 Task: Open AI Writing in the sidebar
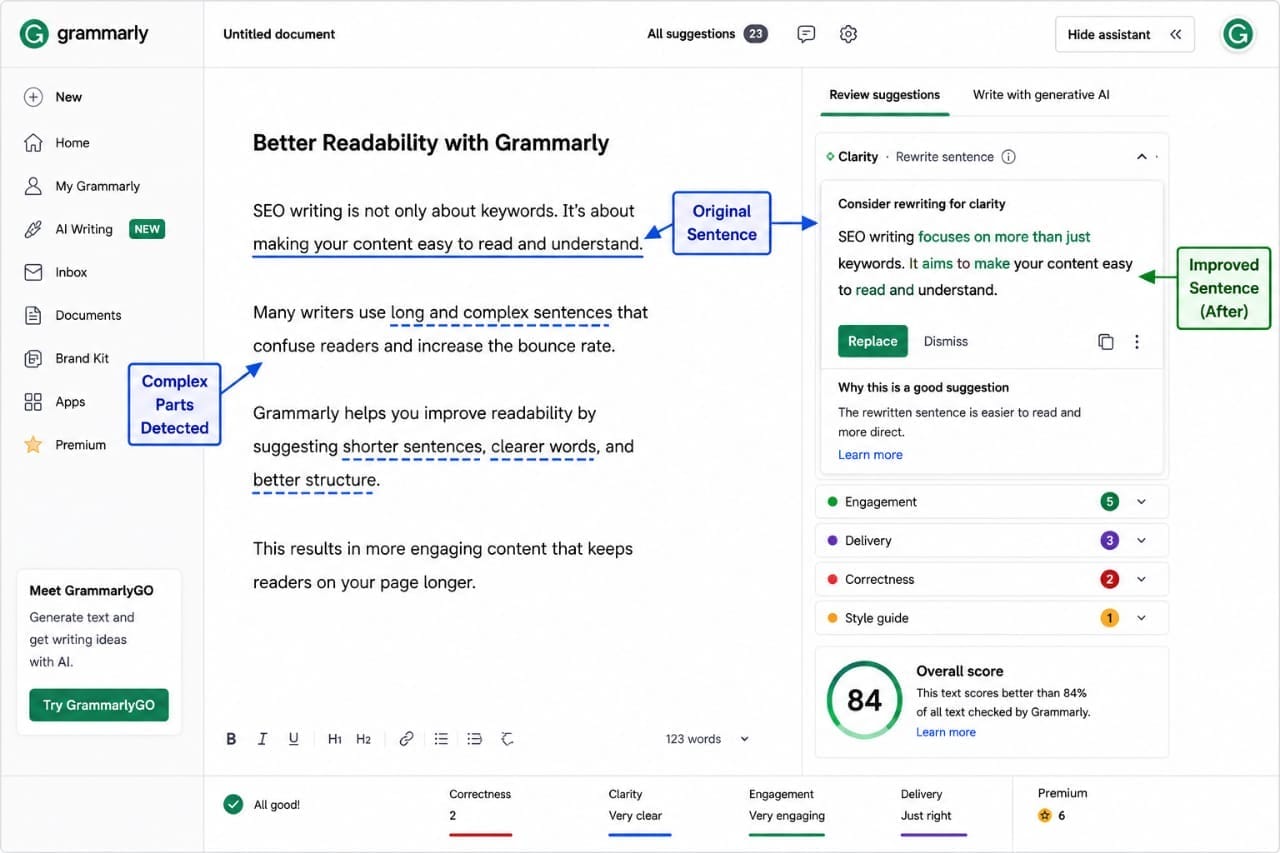tap(93, 229)
